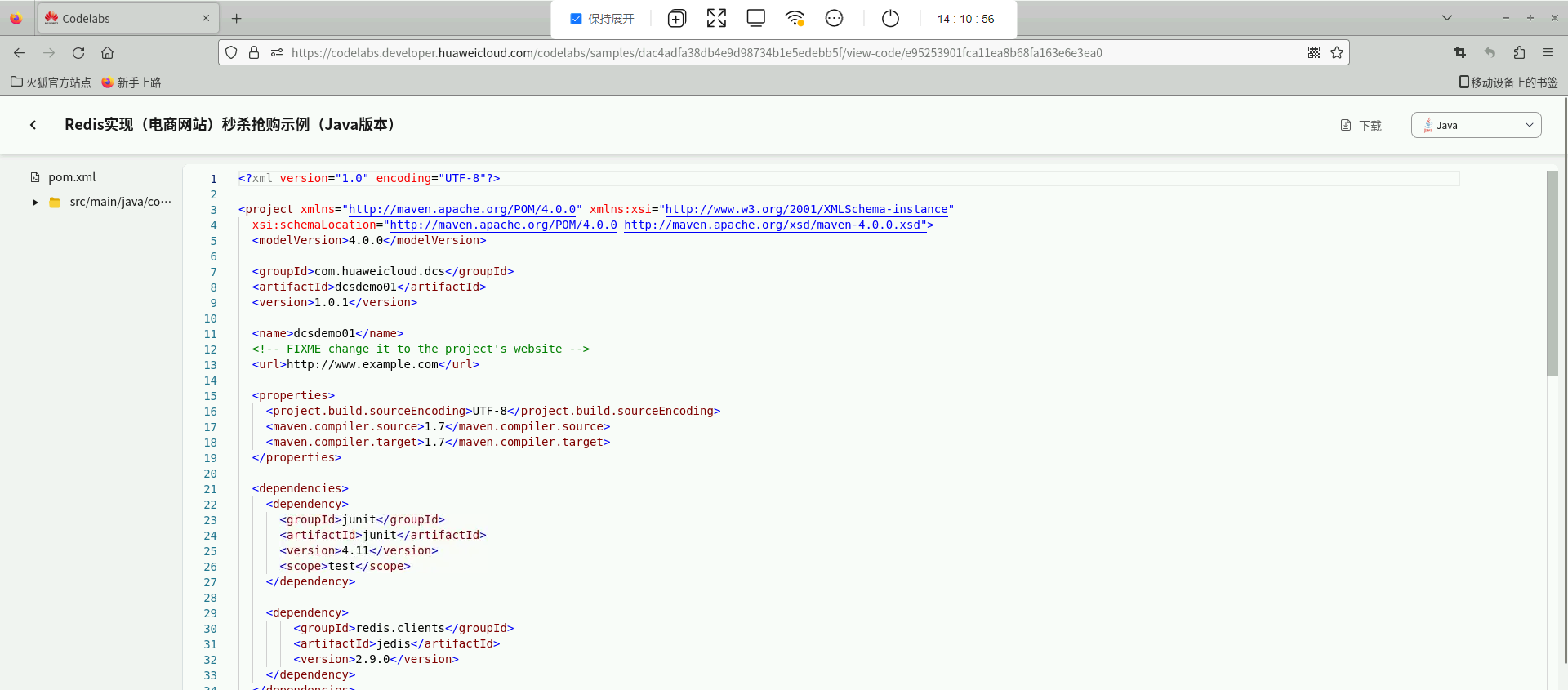Expand the src/main/java folder tree

pos(36,203)
